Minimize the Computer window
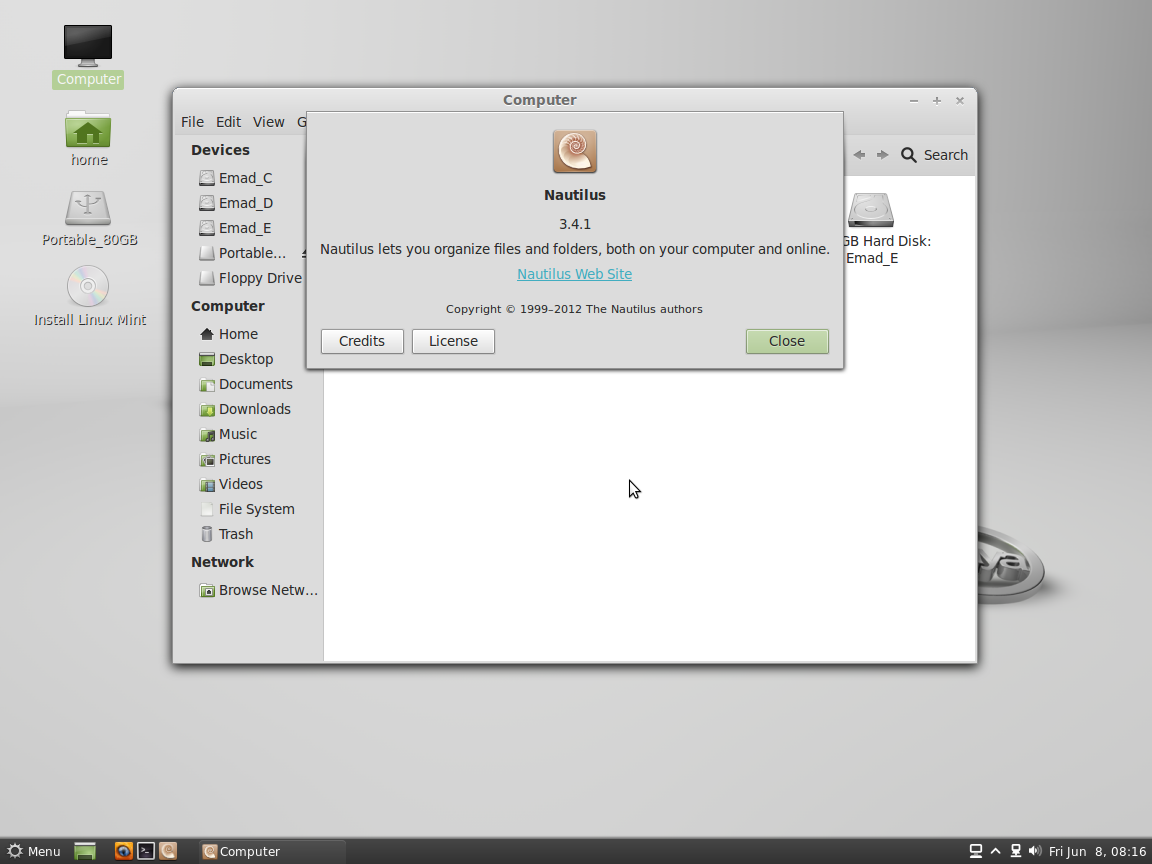This screenshot has width=1152, height=864. 913,101
